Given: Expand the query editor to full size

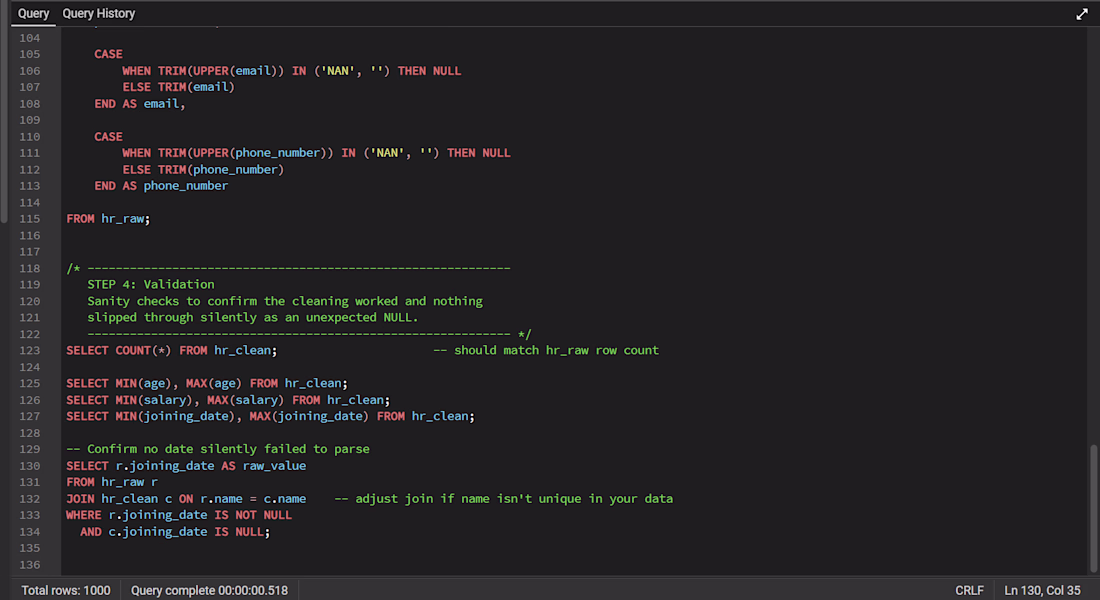Looking at the screenshot, I should point(1082,14).
